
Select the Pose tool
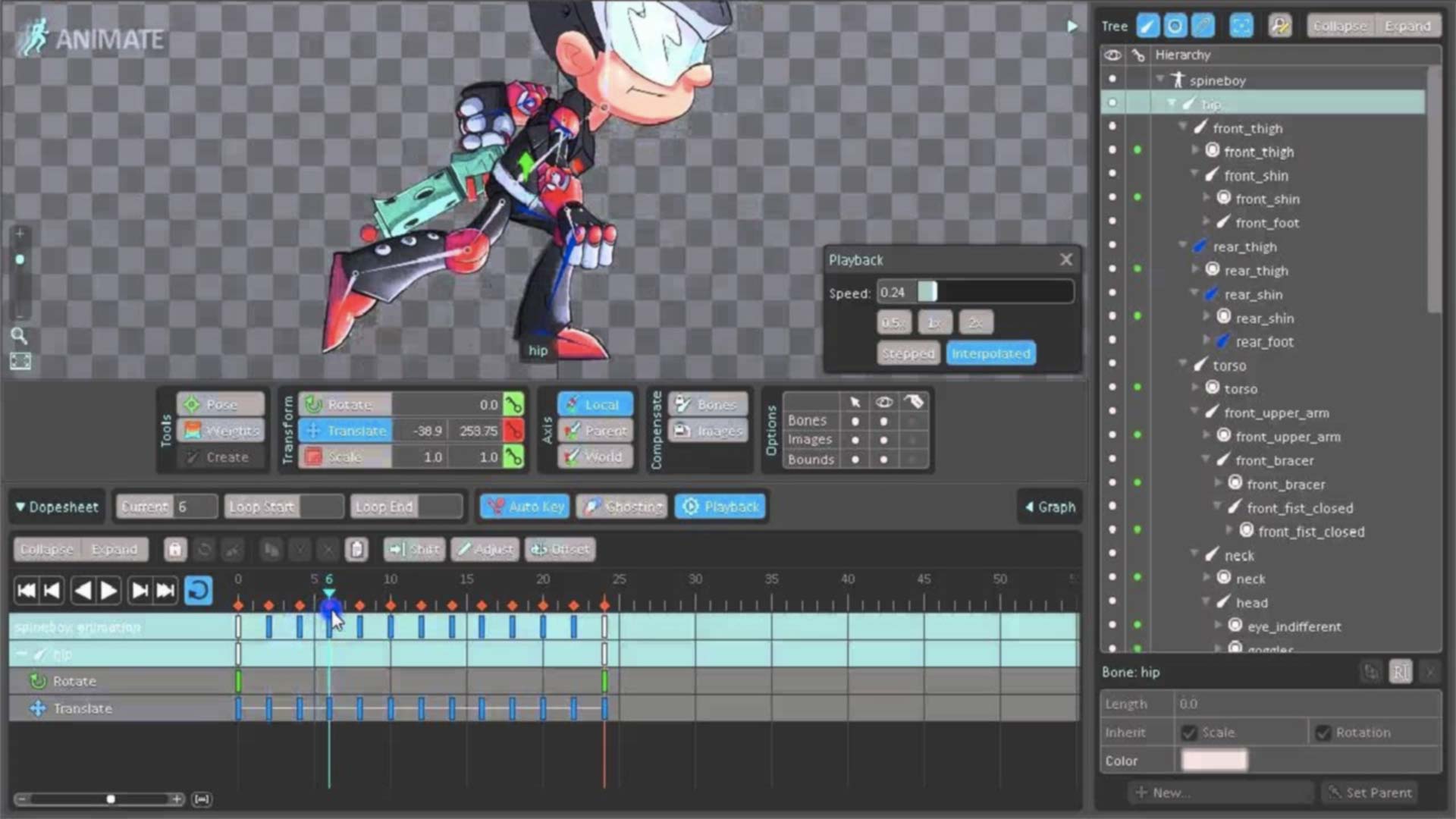pos(221,404)
